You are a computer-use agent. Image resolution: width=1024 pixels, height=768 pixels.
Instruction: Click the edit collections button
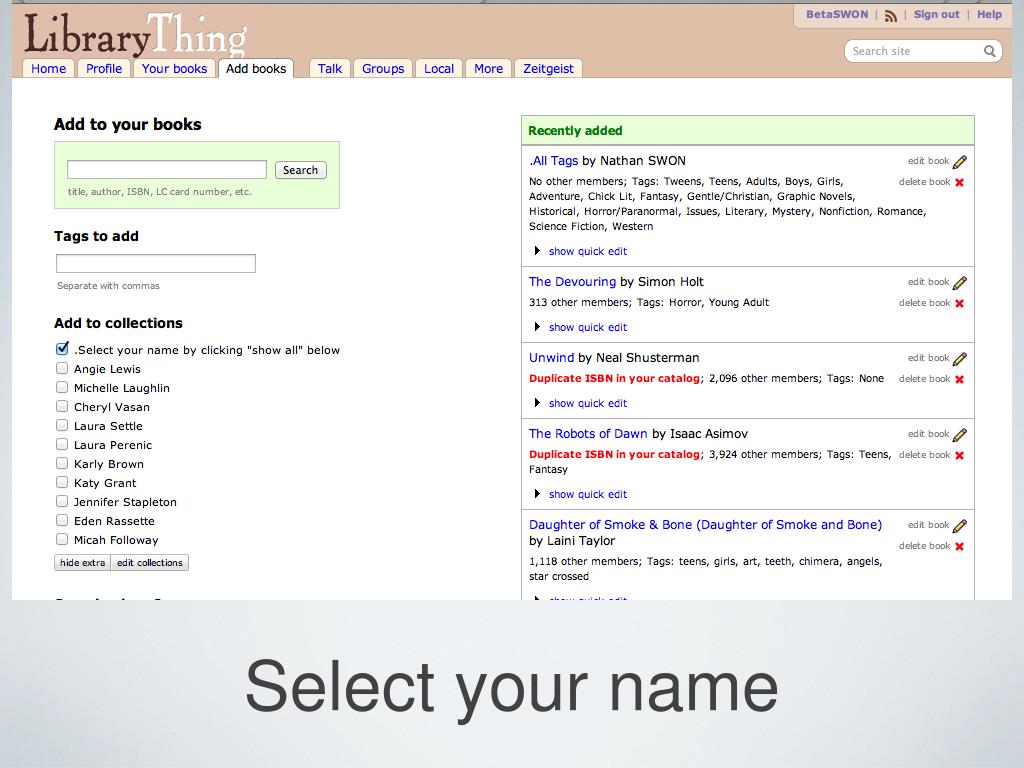(x=150, y=562)
